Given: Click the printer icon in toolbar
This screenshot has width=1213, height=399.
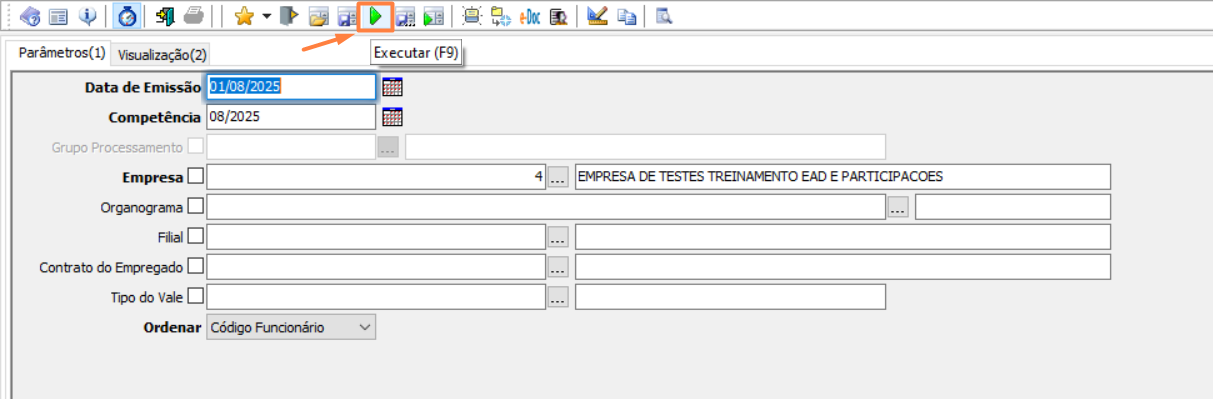Looking at the screenshot, I should click(194, 16).
